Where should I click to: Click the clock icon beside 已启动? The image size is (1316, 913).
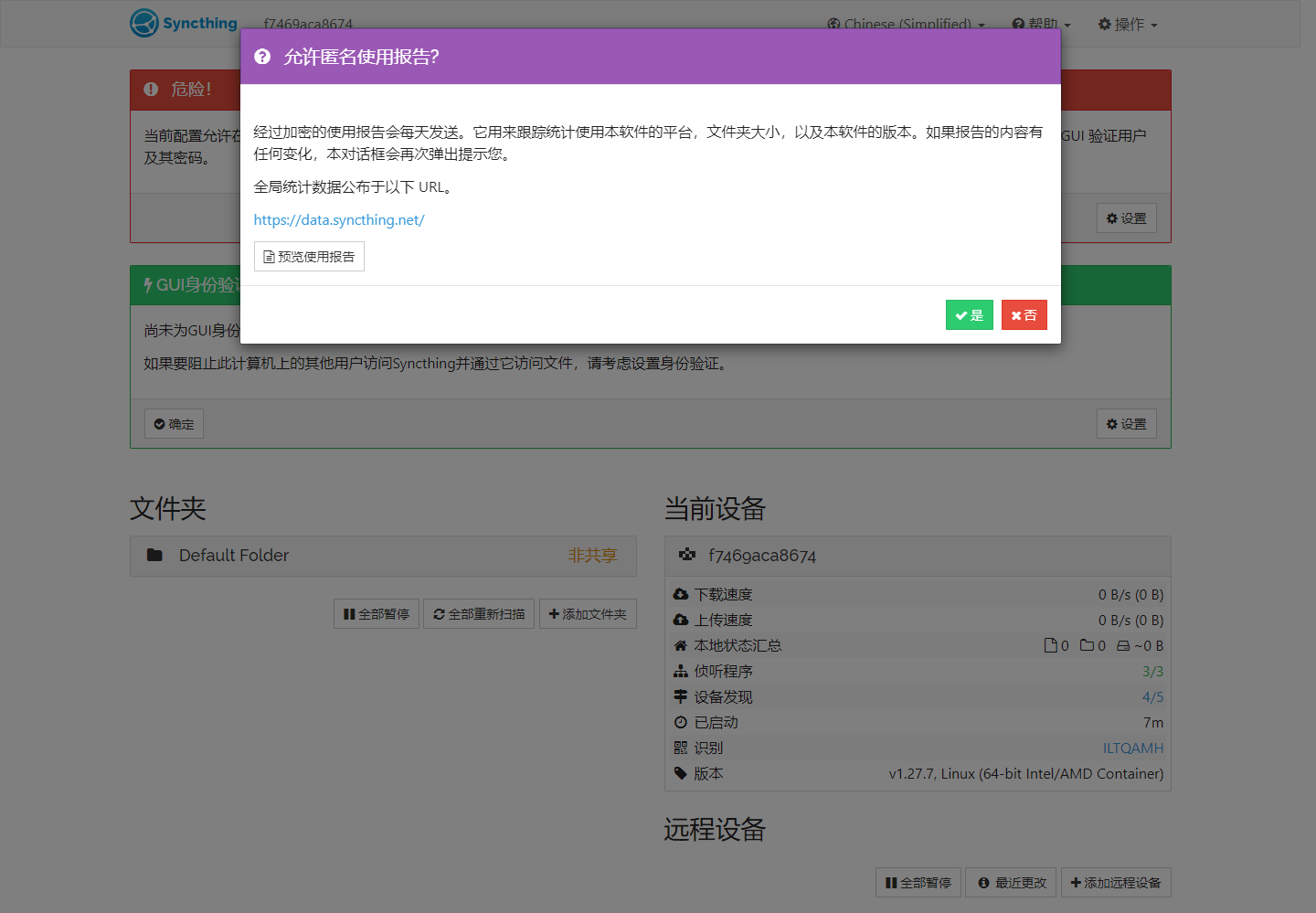[x=681, y=722]
